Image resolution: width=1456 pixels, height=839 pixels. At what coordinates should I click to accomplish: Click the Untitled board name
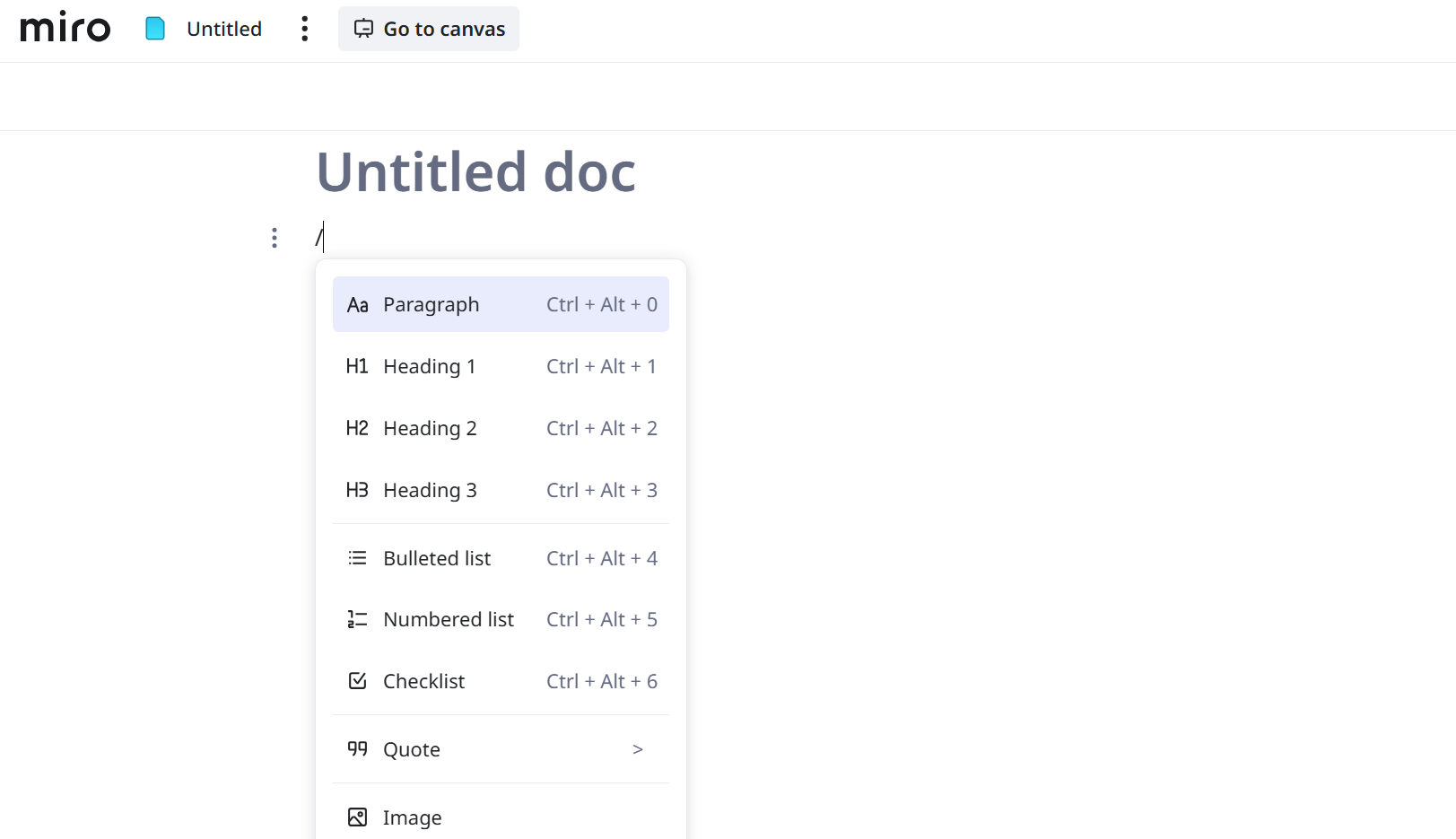(x=224, y=29)
